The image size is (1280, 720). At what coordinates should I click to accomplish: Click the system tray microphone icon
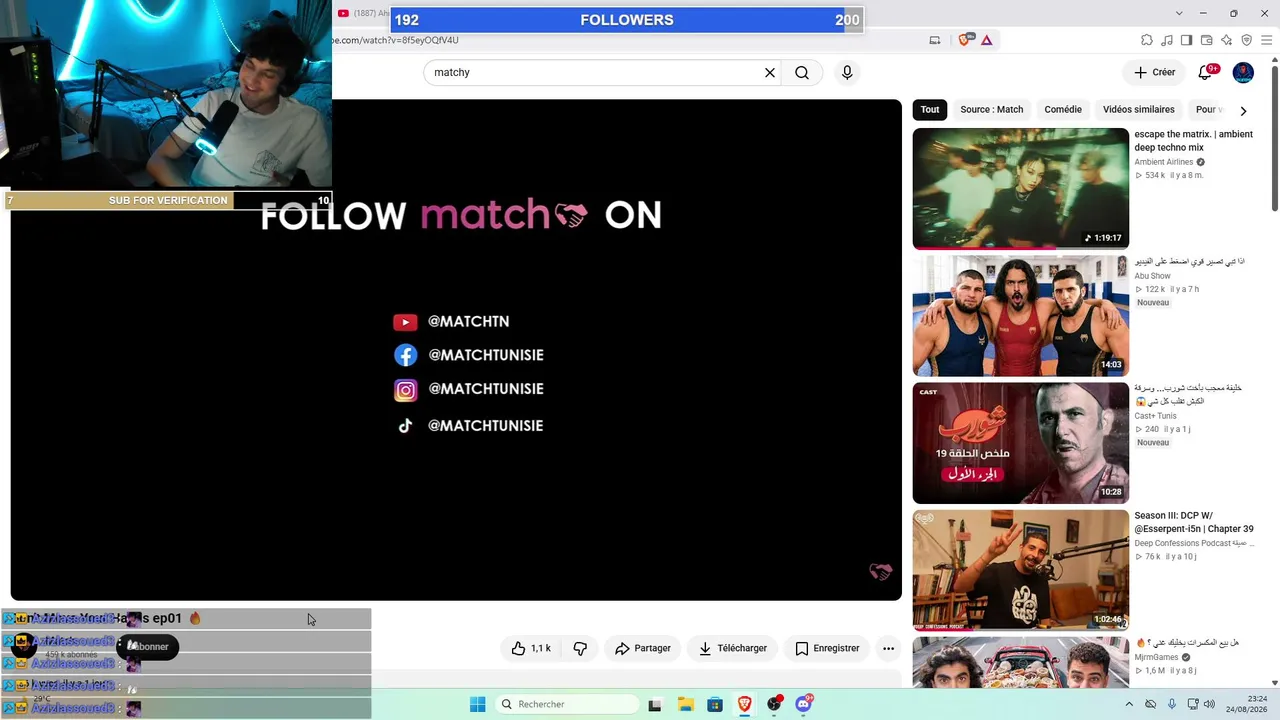click(x=1172, y=704)
